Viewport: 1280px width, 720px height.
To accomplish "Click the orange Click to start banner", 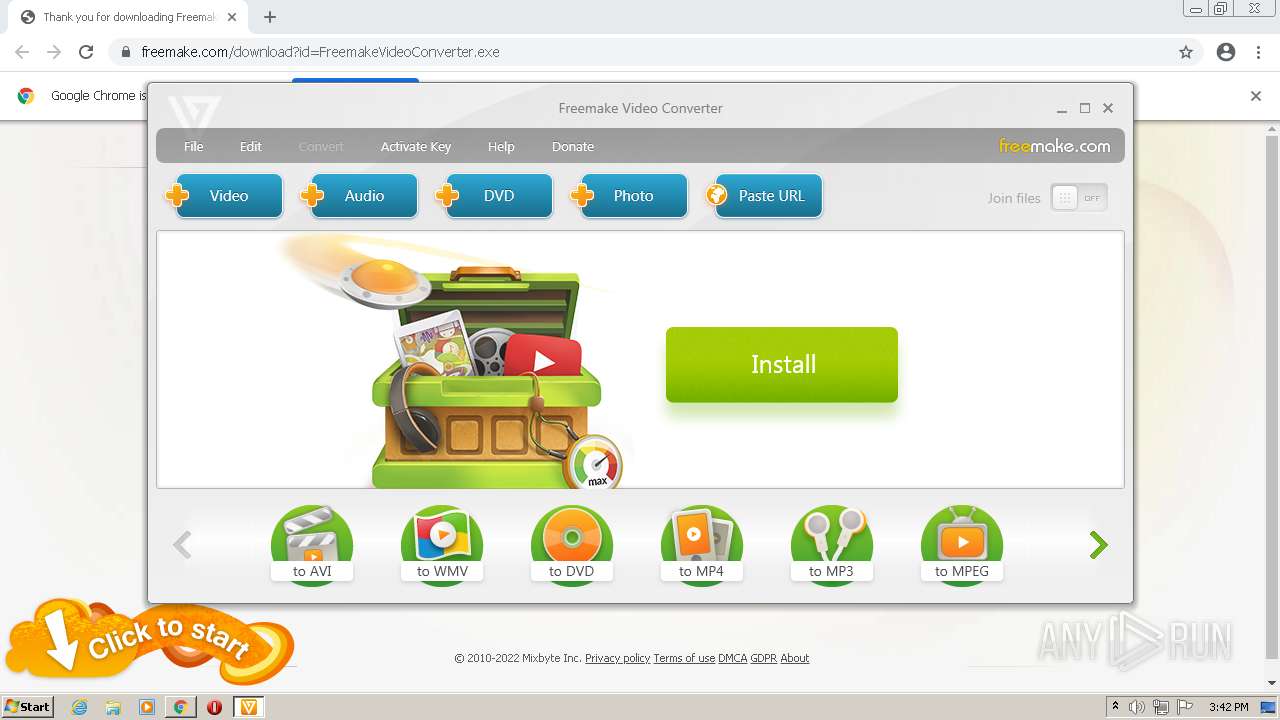I will point(150,640).
